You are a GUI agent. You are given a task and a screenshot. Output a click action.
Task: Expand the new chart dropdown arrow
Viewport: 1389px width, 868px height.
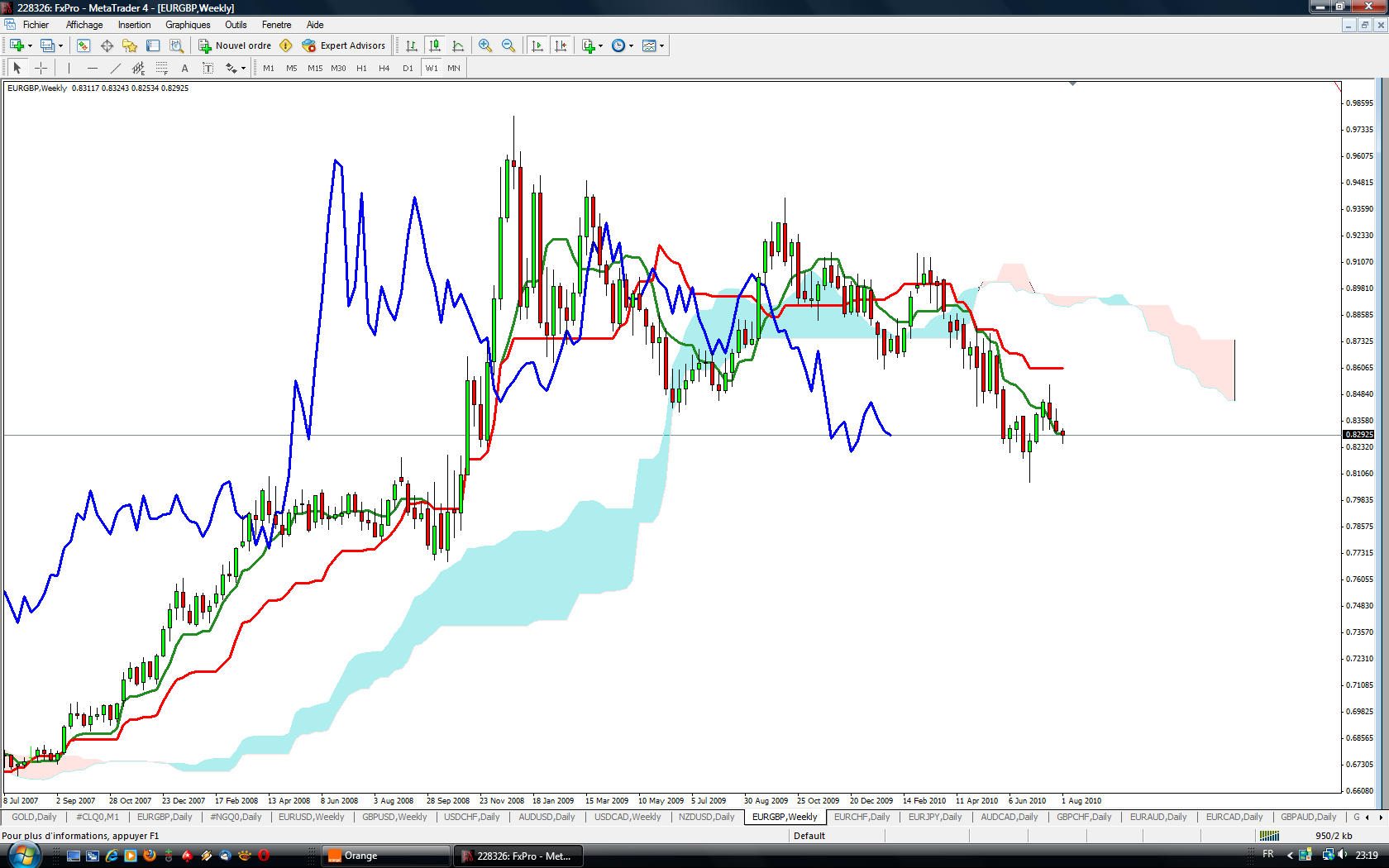[x=30, y=46]
